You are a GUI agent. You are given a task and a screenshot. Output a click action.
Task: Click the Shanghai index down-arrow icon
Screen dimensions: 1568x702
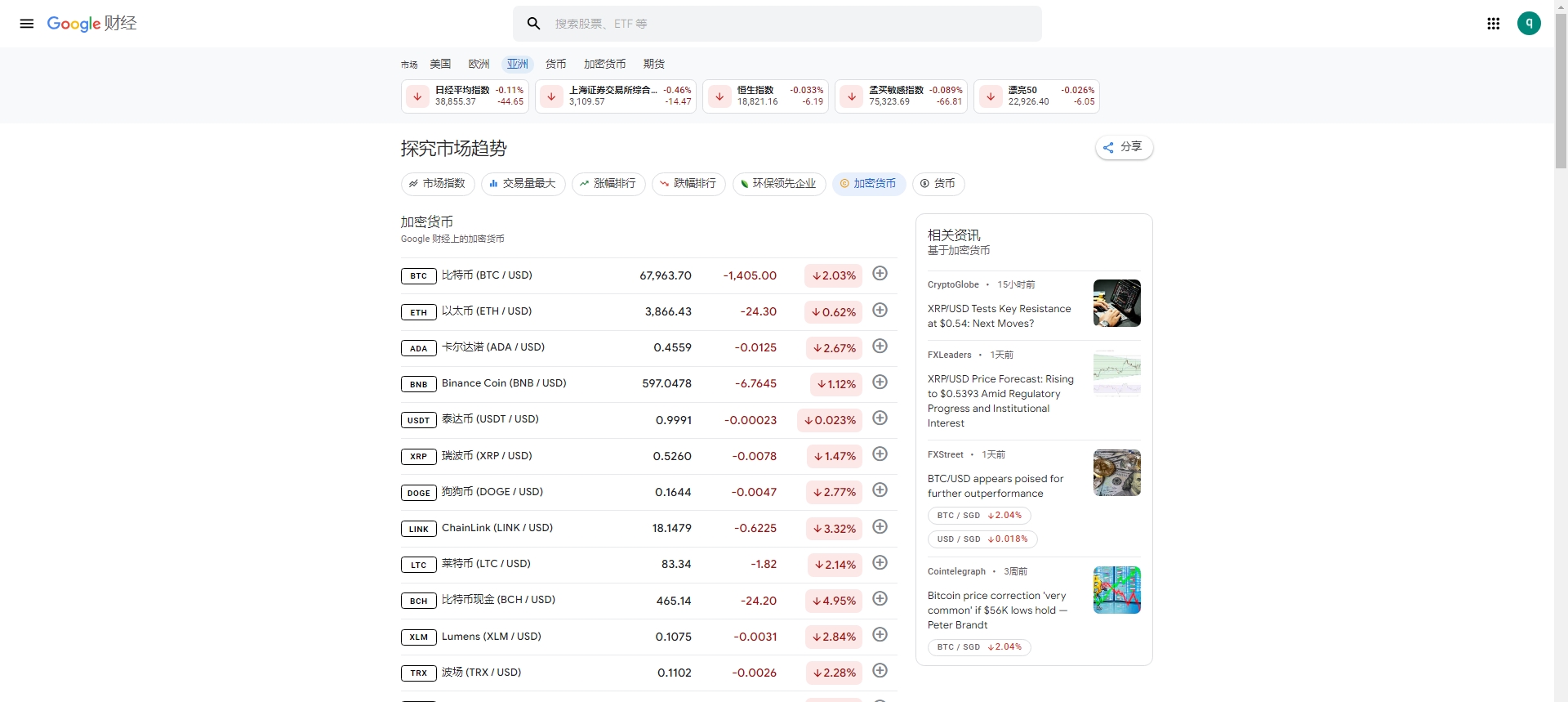pos(551,96)
